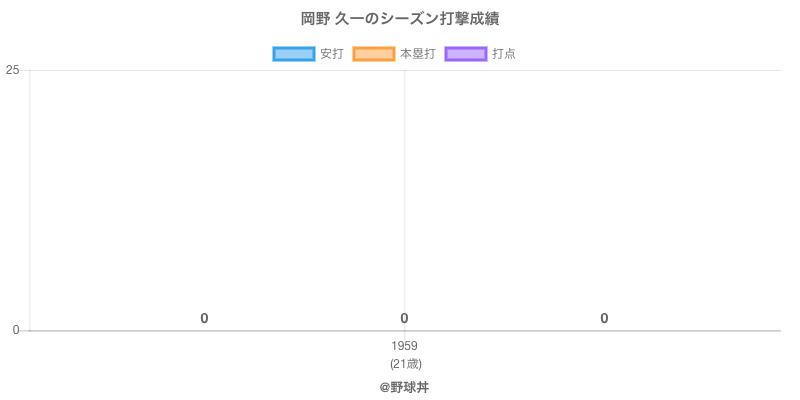Select the 0 tick label on the y-axis
The image size is (800, 400).
coord(16,330)
